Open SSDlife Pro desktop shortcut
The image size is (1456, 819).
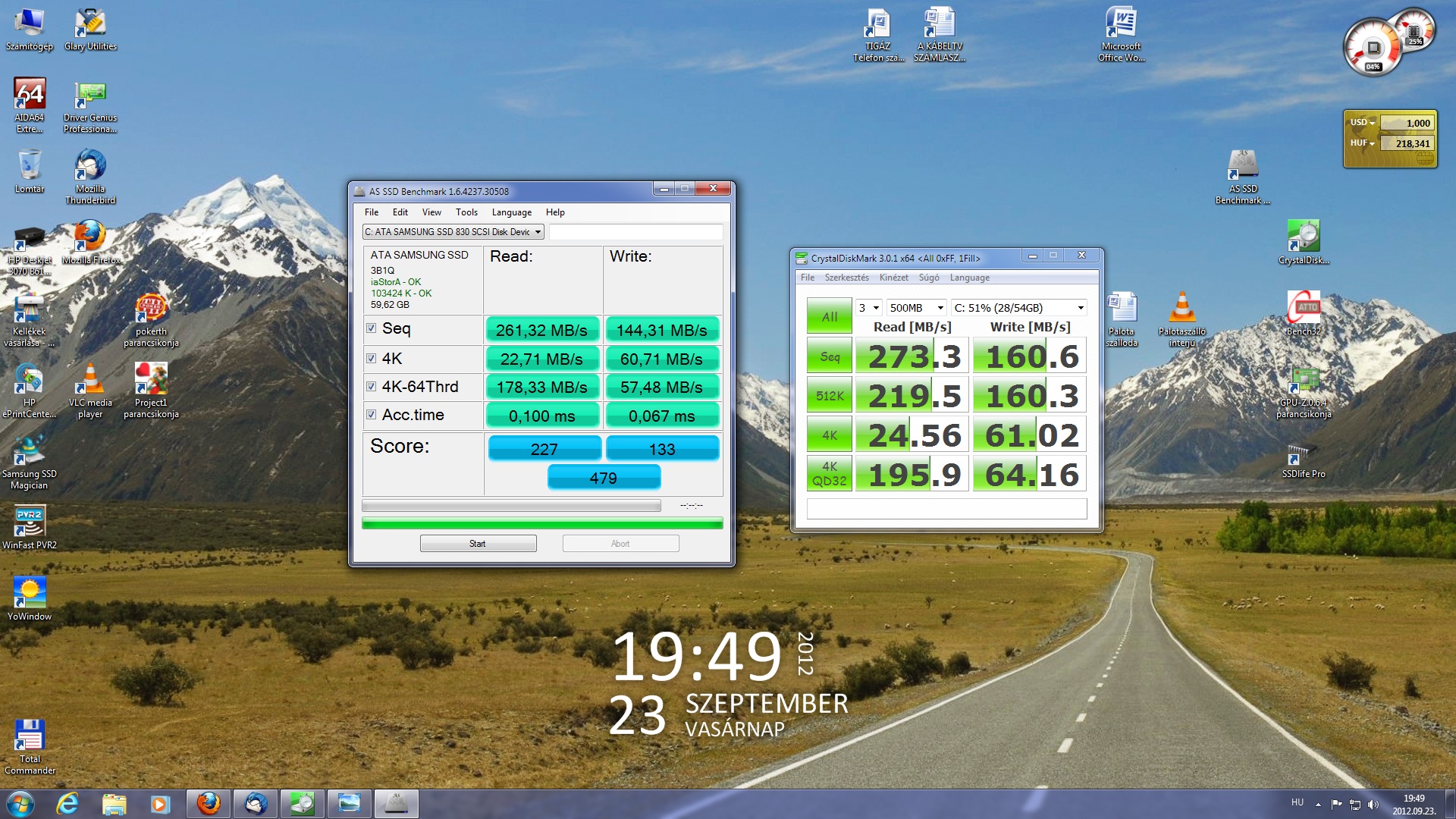click(1303, 453)
